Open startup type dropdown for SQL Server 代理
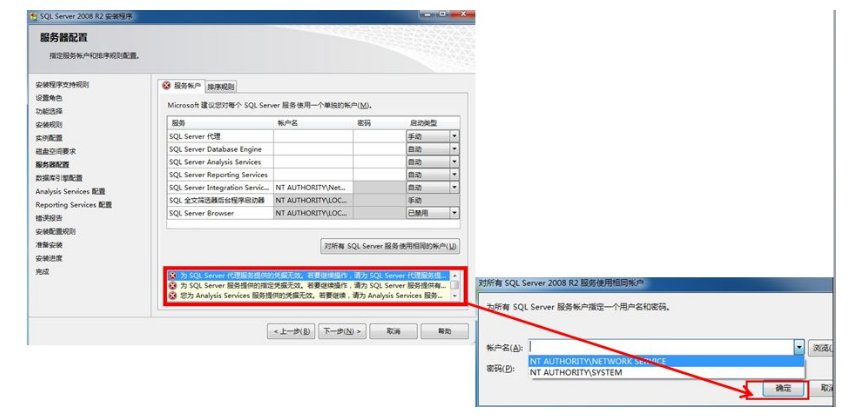Image resolution: width=853 pixels, height=416 pixels. point(454,136)
